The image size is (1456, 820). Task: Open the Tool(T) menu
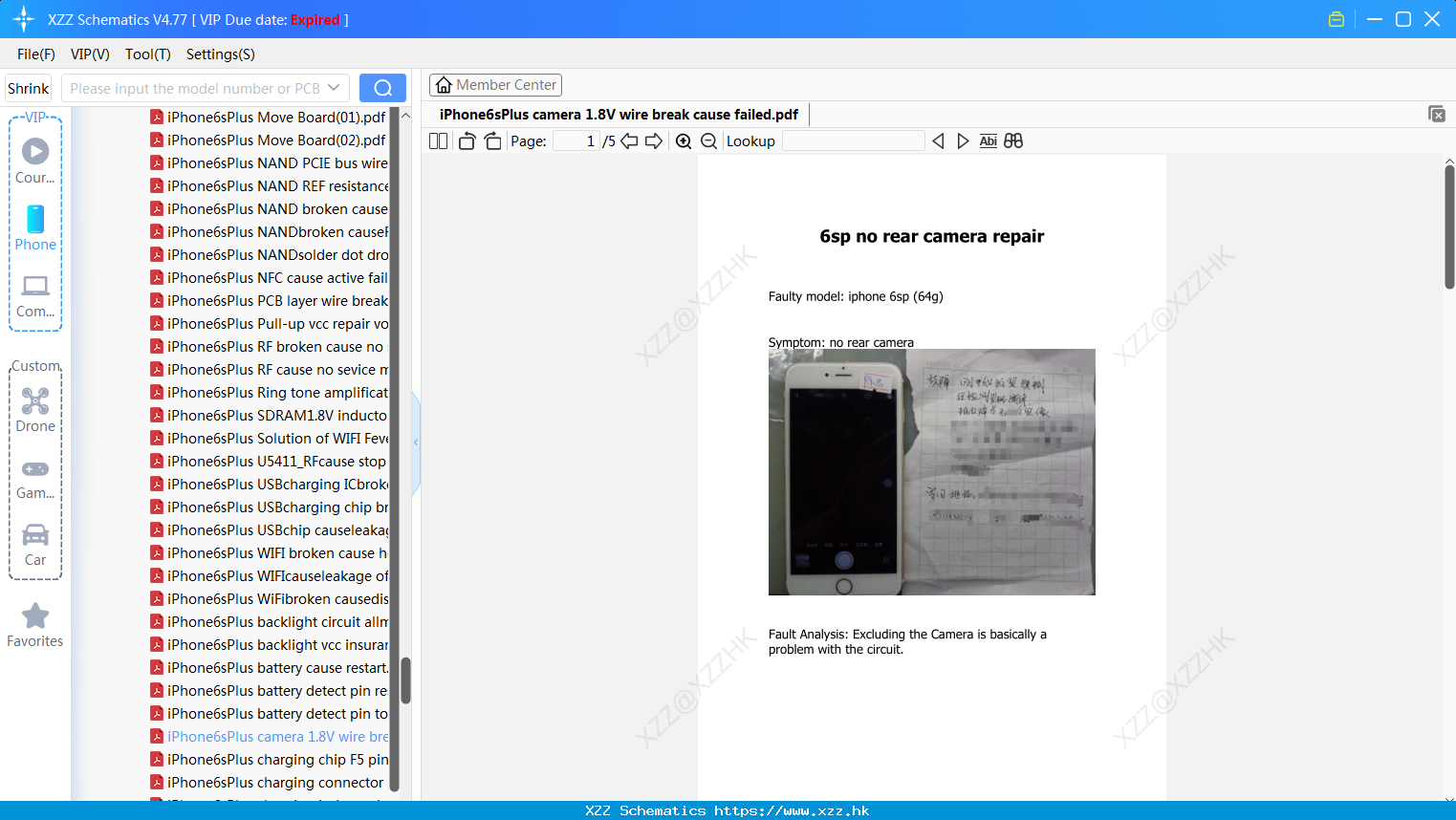click(148, 54)
